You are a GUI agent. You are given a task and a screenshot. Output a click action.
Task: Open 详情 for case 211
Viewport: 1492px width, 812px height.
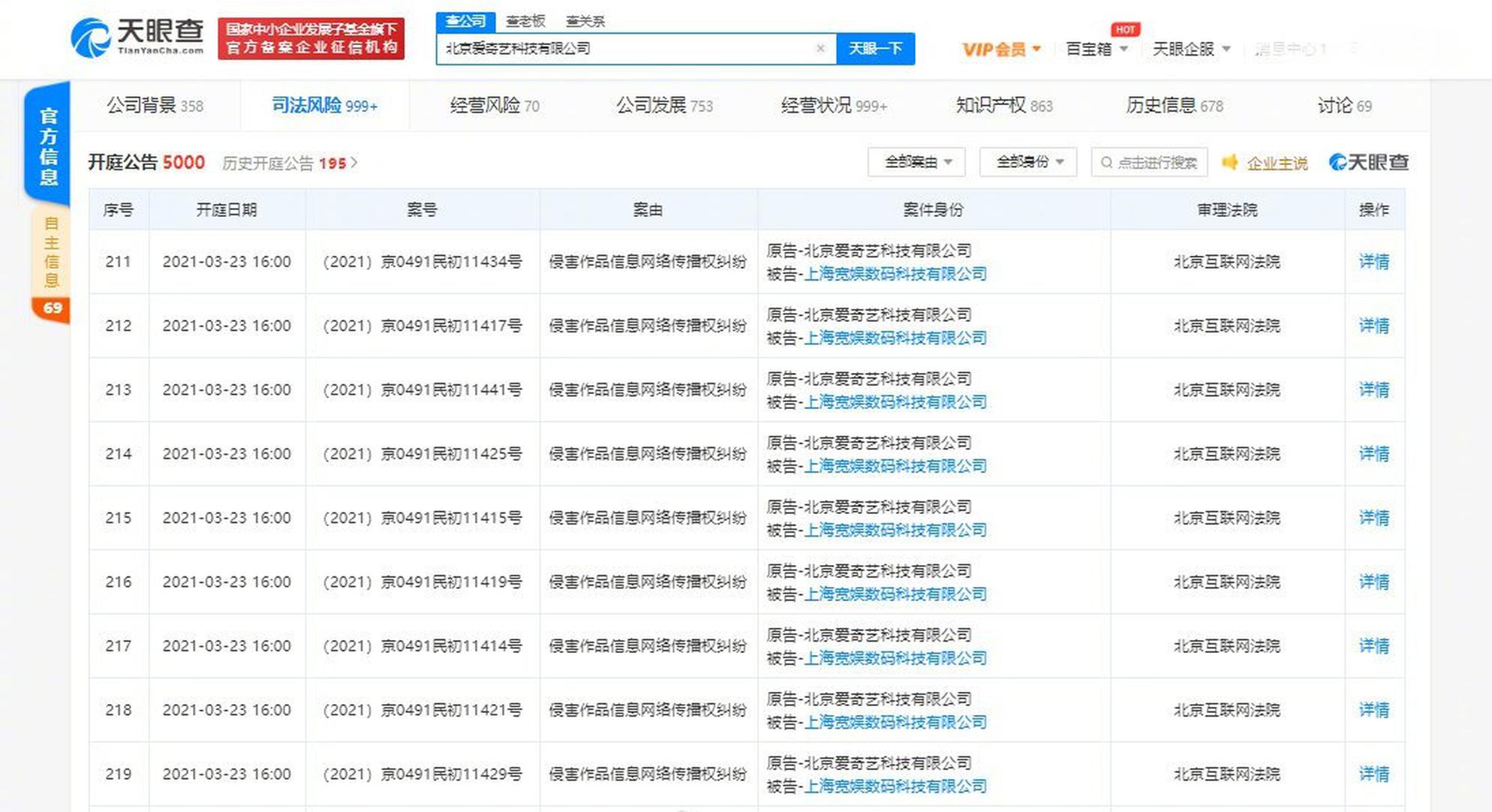pos(1374,262)
